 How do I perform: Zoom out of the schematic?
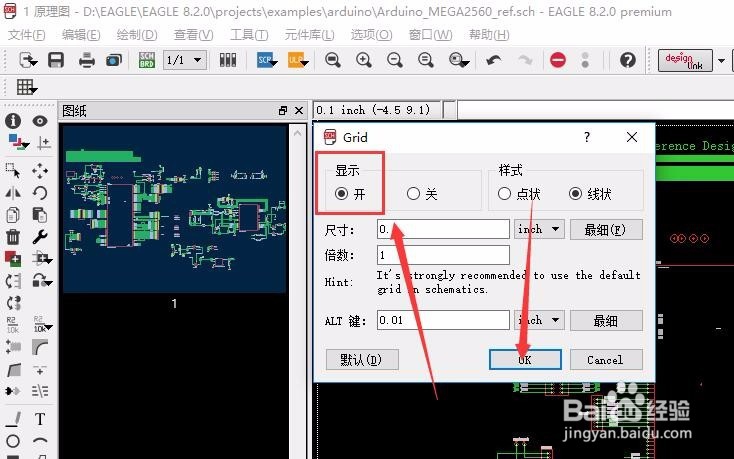tap(395, 60)
